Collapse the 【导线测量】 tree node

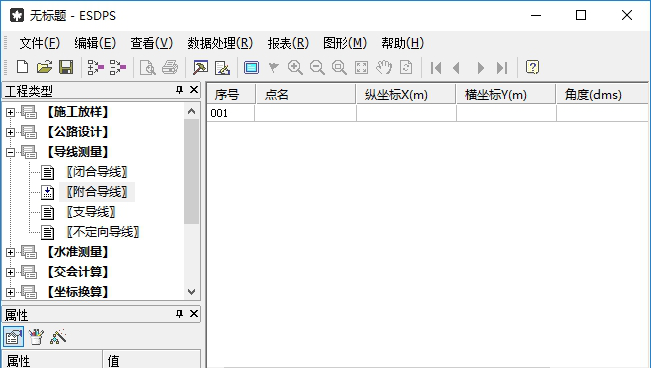pyautogui.click(x=10, y=152)
